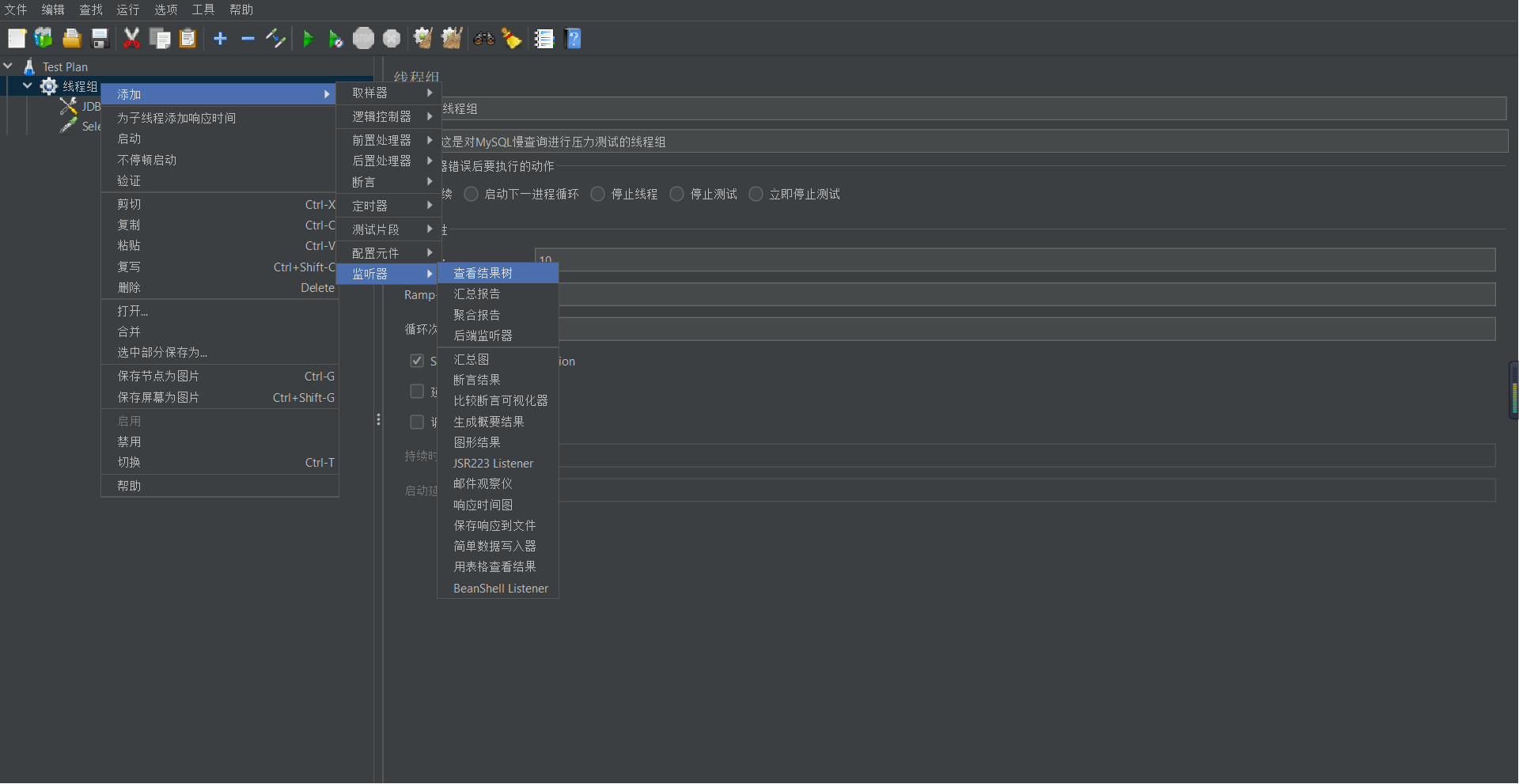Select the 立即停止测试 radio button
Viewport: 1519px width, 784px height.
click(x=756, y=194)
